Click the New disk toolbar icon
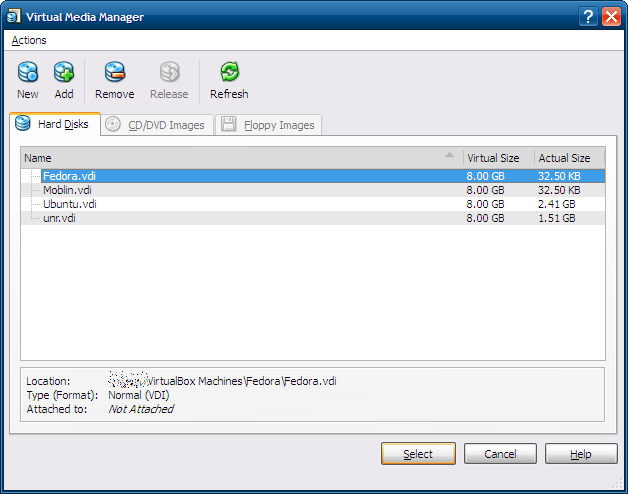This screenshot has width=628, height=494. point(28,72)
